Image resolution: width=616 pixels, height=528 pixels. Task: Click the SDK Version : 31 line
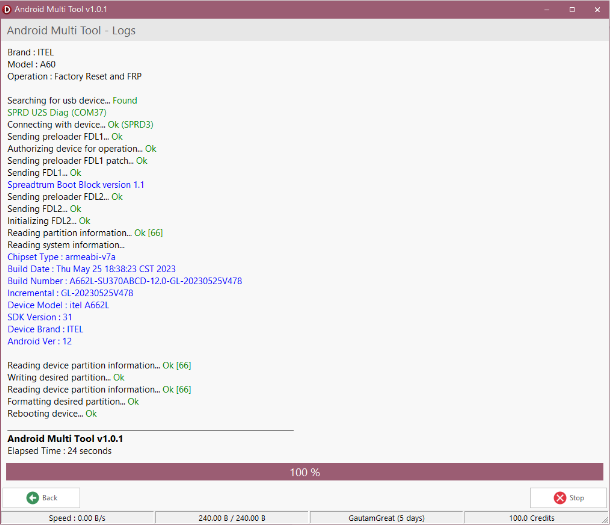tap(40, 319)
